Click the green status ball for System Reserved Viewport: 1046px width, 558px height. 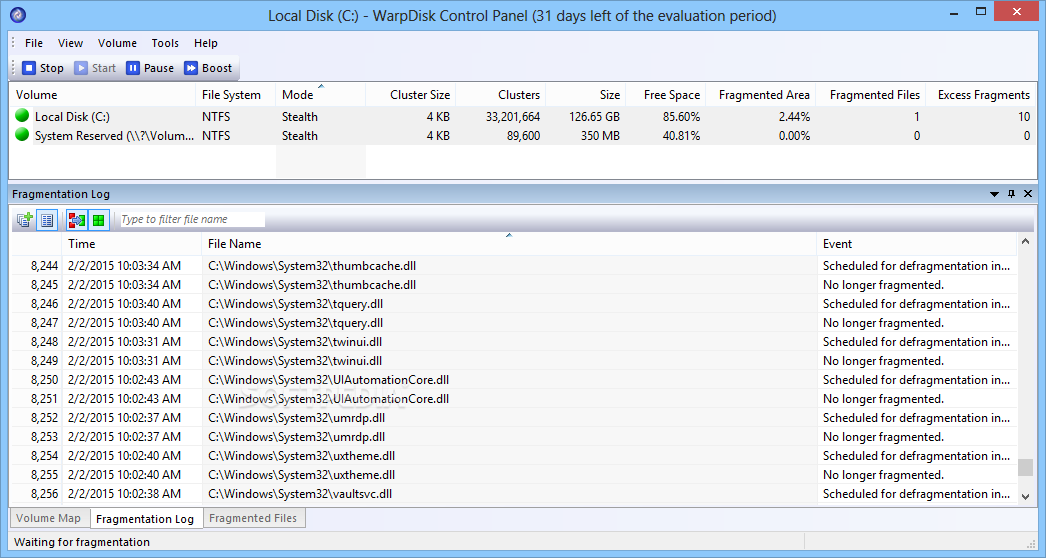pos(22,135)
